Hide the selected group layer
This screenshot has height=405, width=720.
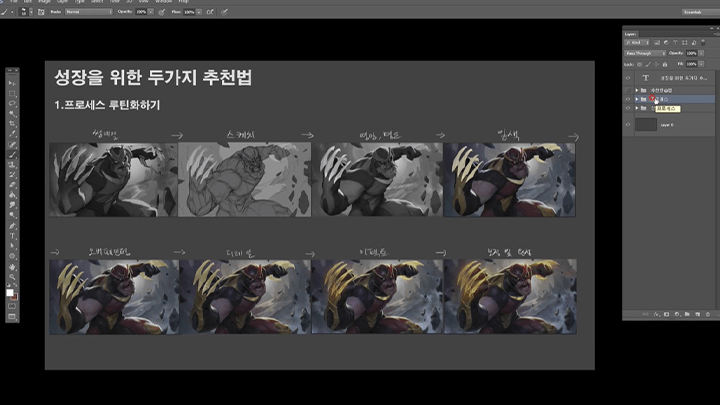coord(628,99)
